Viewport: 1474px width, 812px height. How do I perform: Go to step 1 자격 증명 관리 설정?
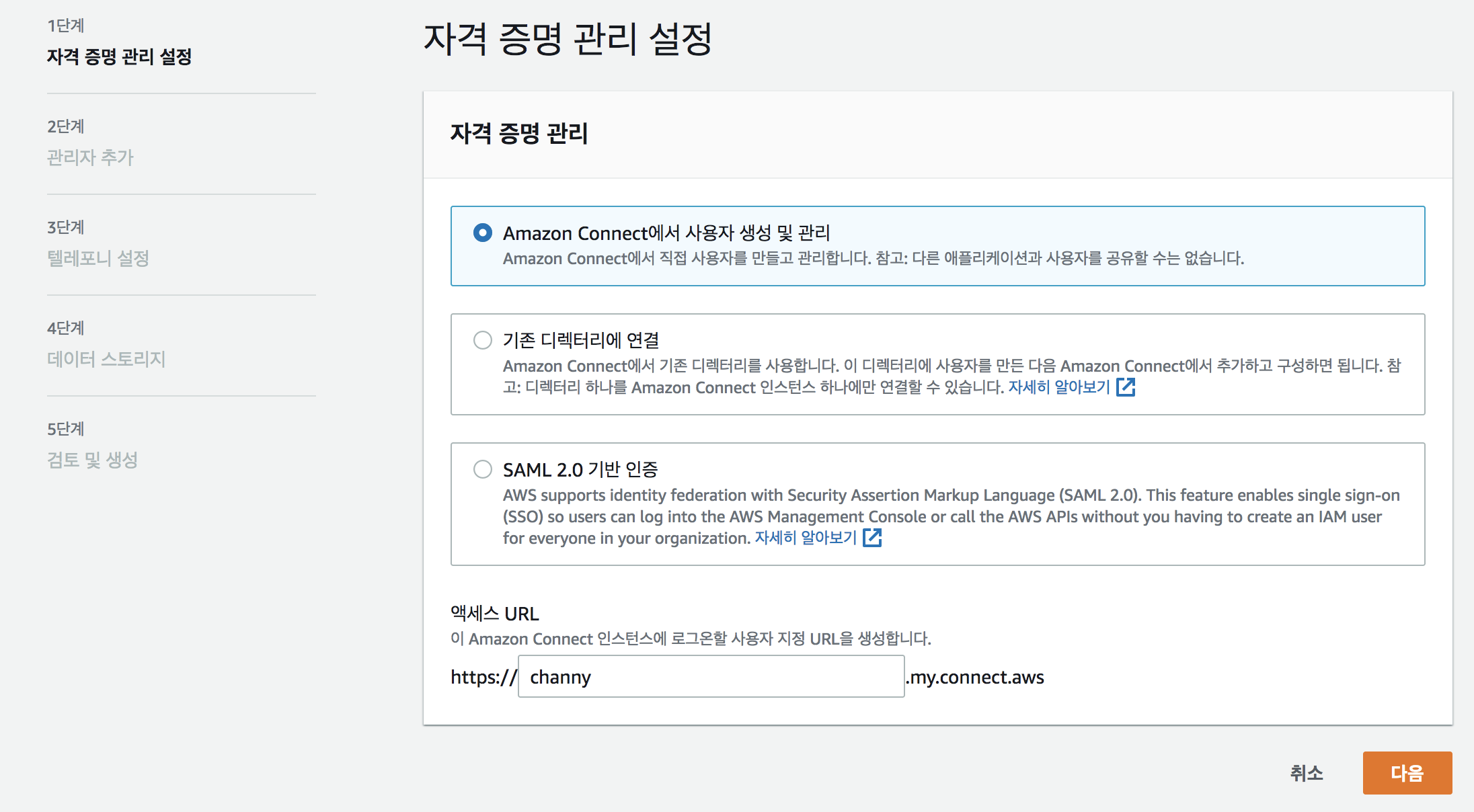click(119, 56)
